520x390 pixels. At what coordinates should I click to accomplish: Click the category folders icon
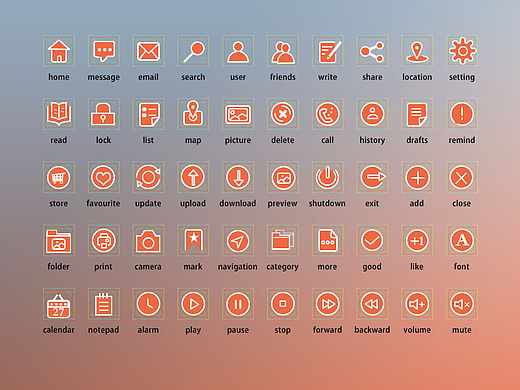point(283,241)
